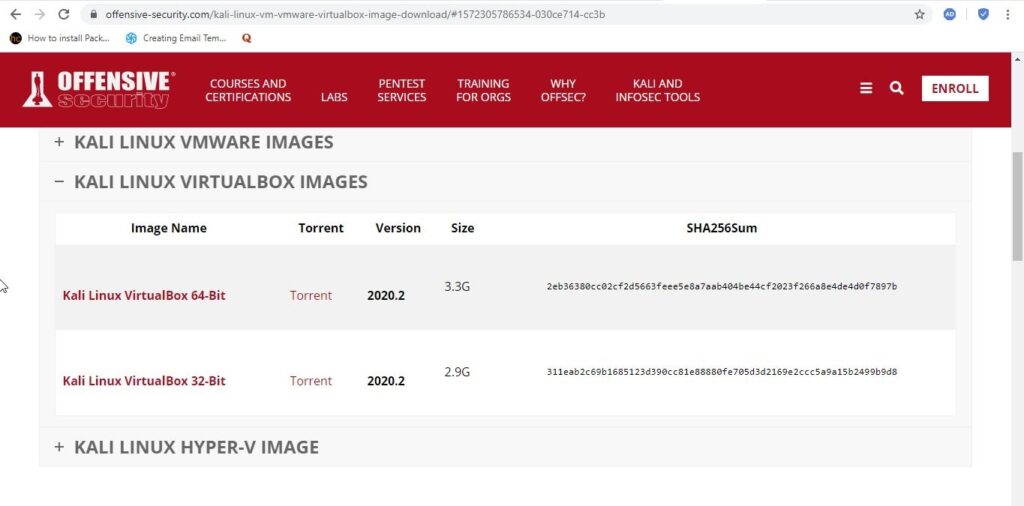
Task: Click the Version column header
Action: tap(398, 228)
